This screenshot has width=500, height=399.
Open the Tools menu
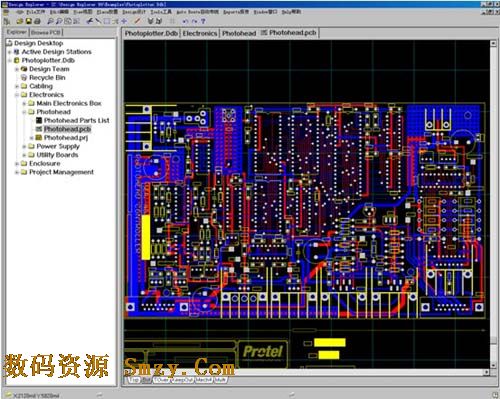point(161,12)
